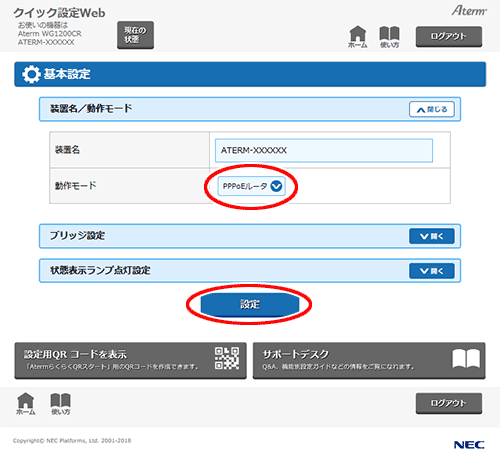Viewport: 500px width, 459px height.
Task: Open the 使い方 guide icon in top header
Action: point(389,37)
